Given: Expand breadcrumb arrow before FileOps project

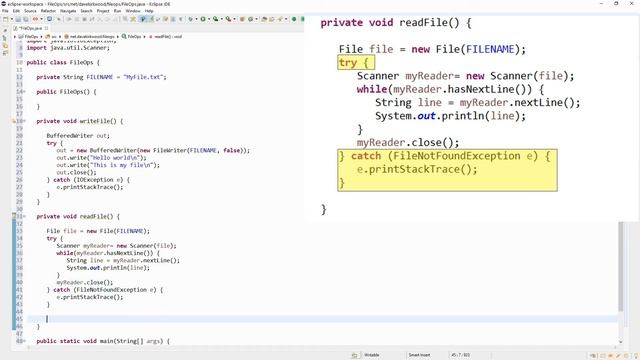Looking at the screenshot, I should coord(15,37).
